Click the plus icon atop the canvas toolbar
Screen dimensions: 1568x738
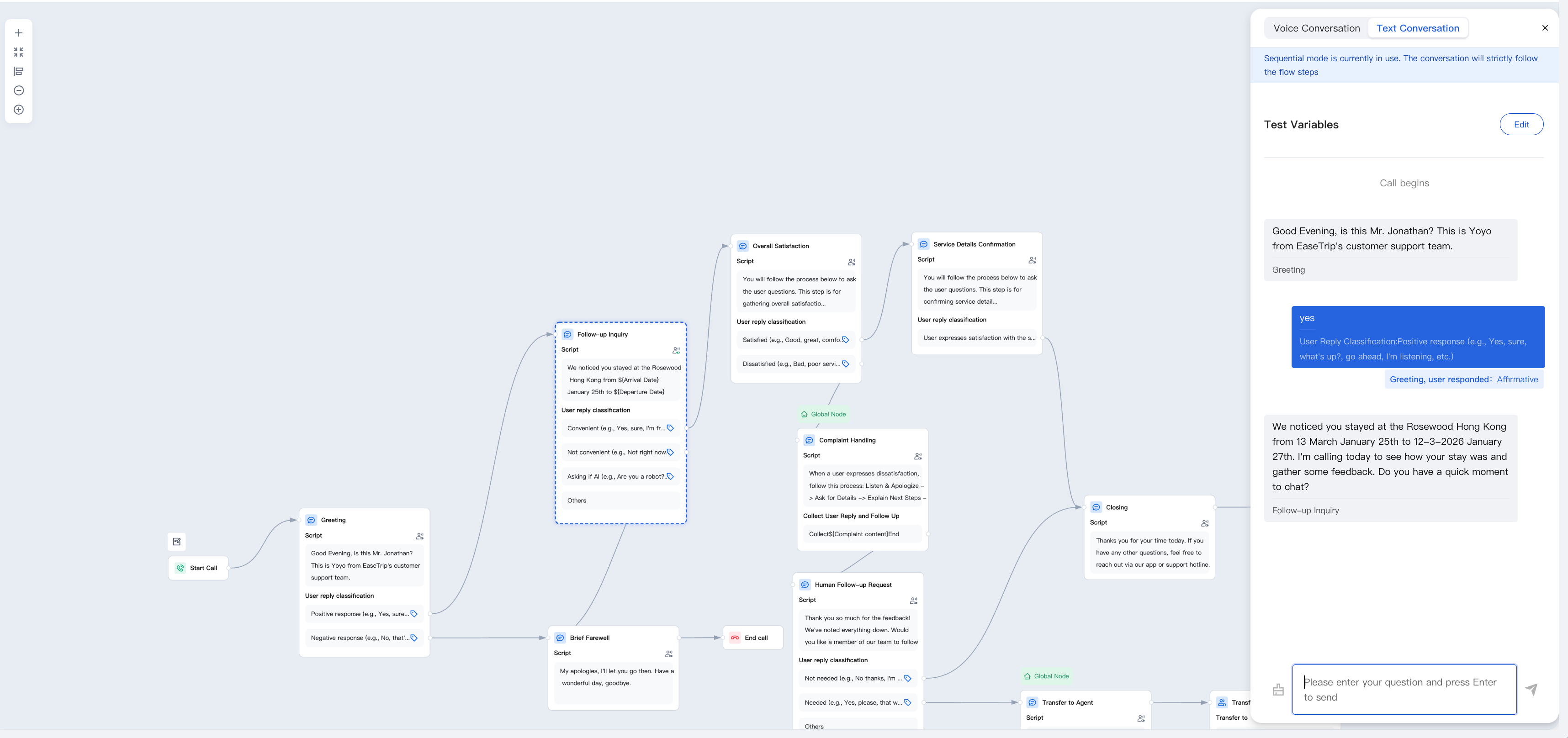pyautogui.click(x=19, y=33)
